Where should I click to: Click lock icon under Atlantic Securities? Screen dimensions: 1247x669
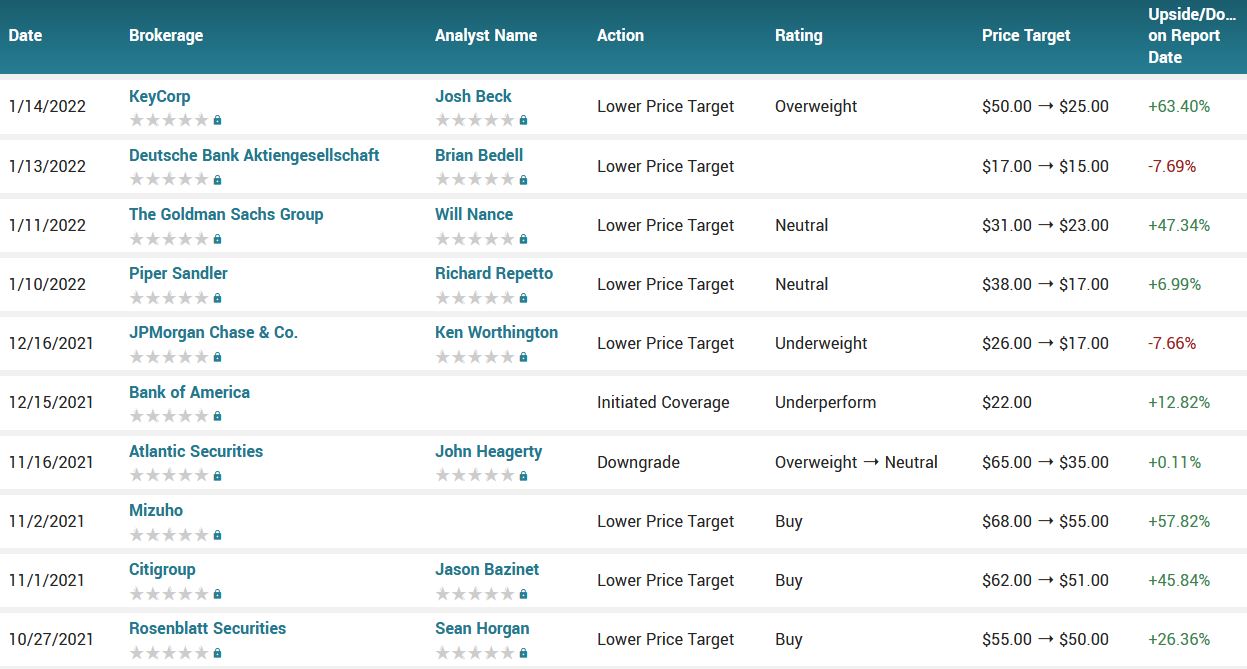point(217,476)
